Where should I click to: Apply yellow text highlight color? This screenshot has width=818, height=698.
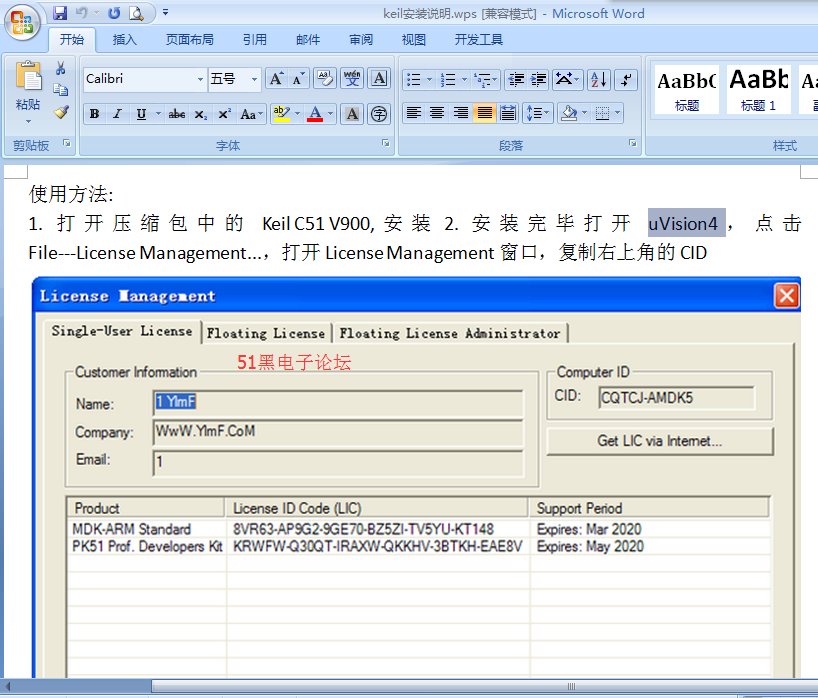tap(282, 114)
